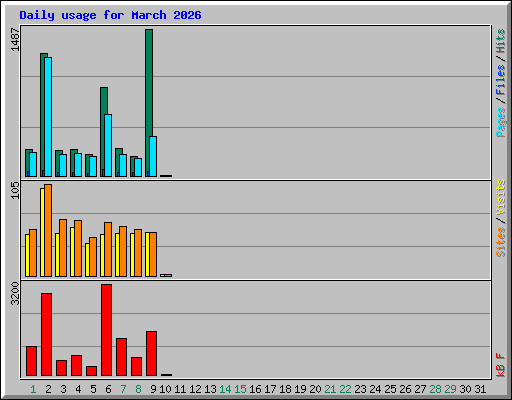Click the day 20 x-axis label

point(315,389)
